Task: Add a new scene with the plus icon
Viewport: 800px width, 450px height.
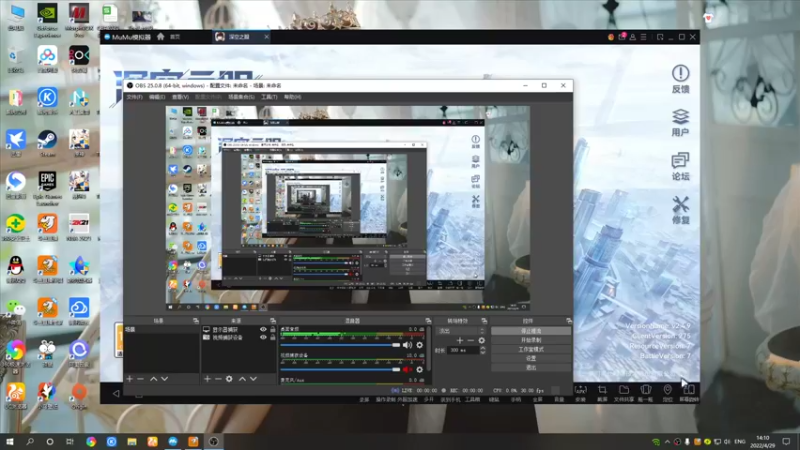Action: pos(130,379)
